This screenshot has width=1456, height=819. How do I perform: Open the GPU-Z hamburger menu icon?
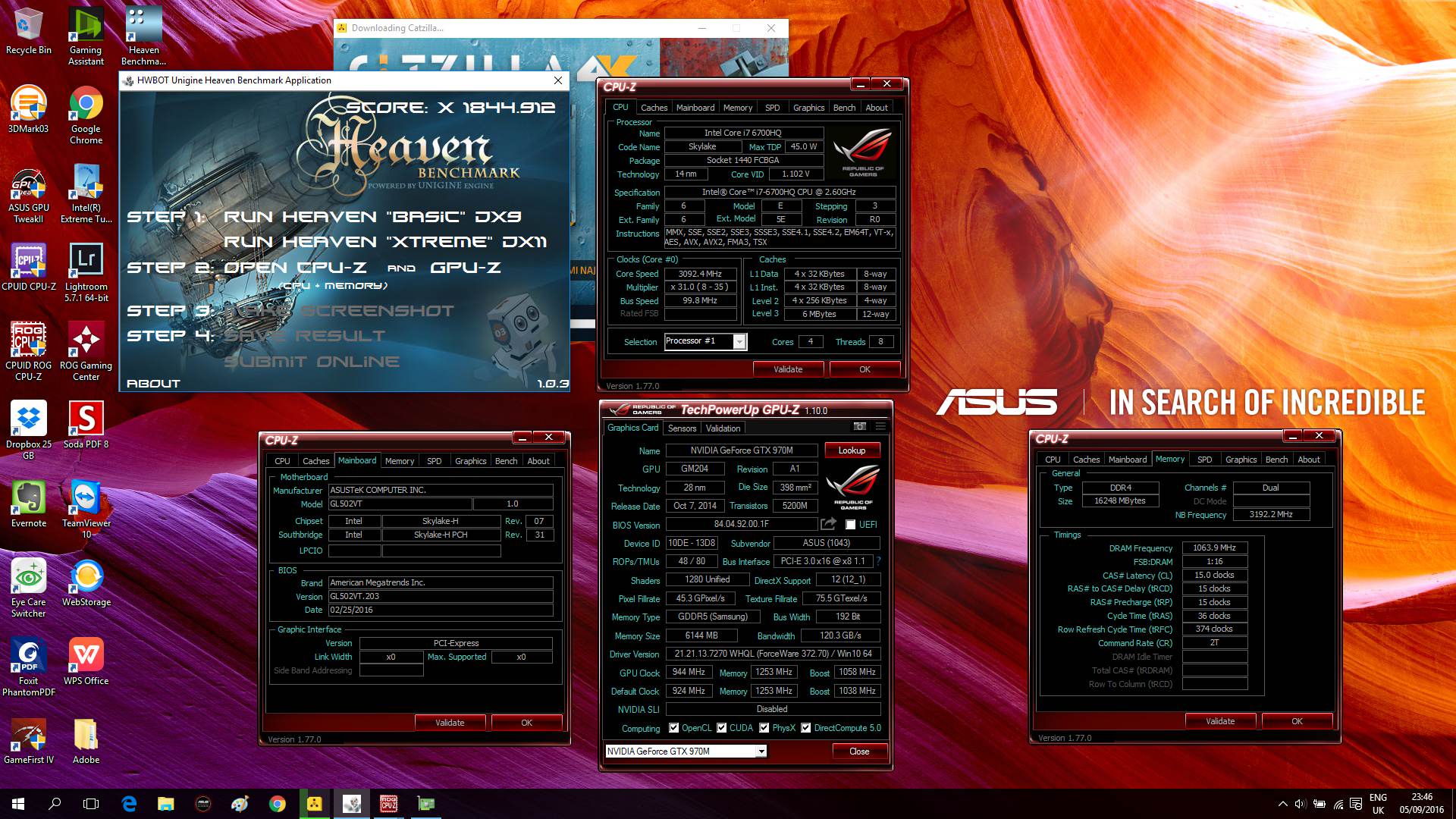pos(880,426)
